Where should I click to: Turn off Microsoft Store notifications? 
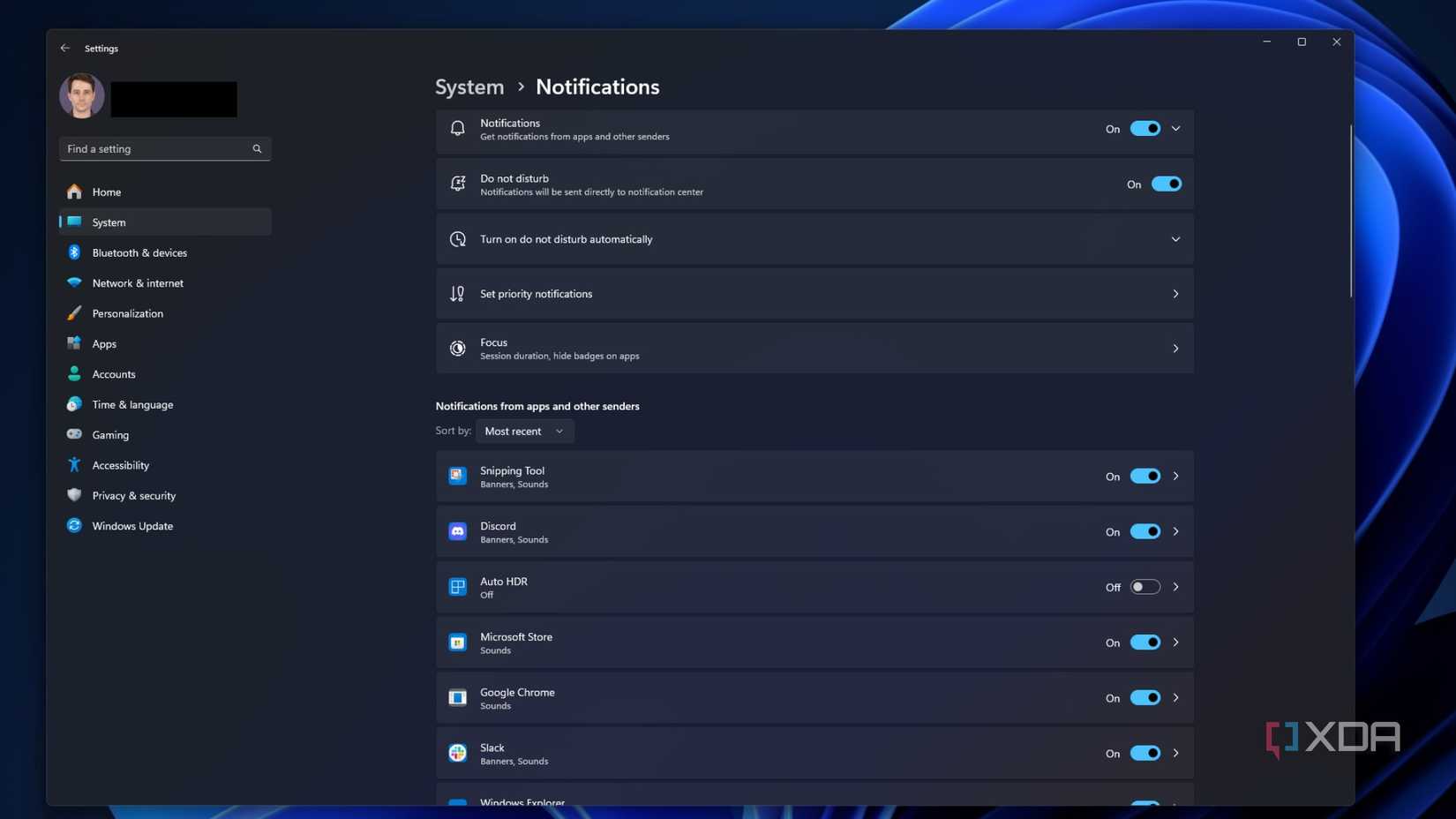[x=1145, y=642]
